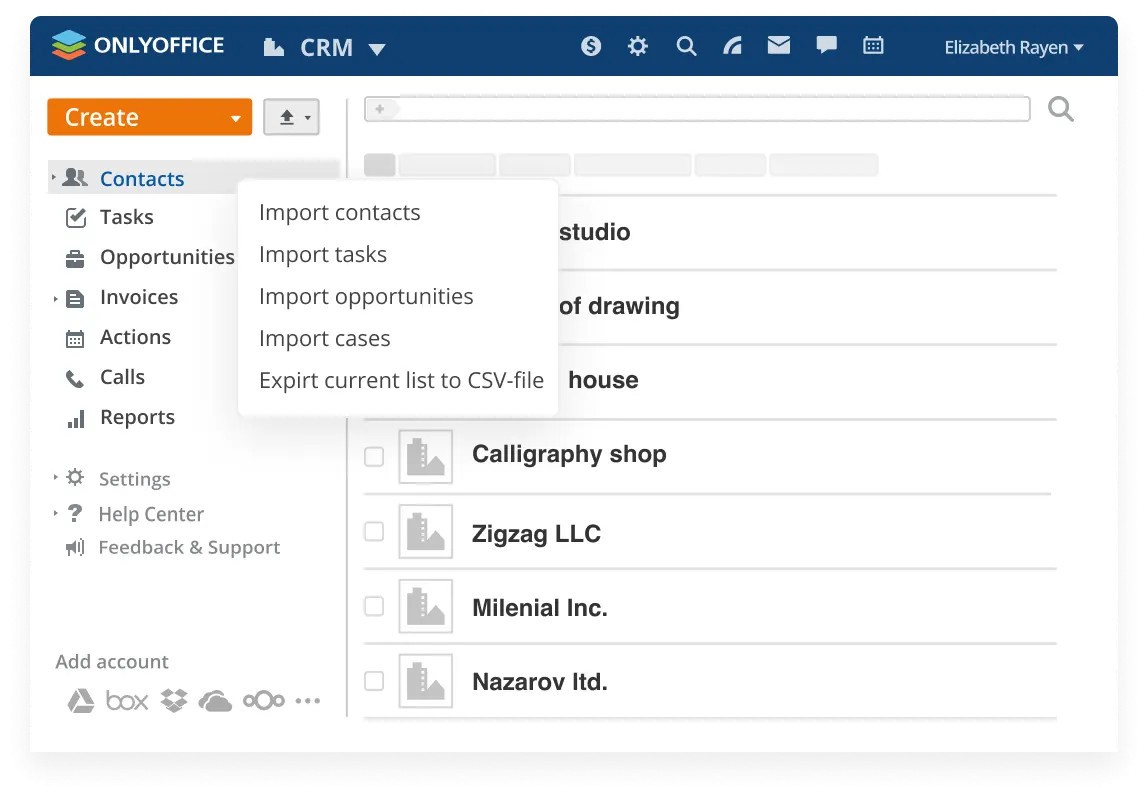Screen dimensions: 1148x796
Task: Click the magnifier icon beside filter field
Action: tap(1061, 109)
